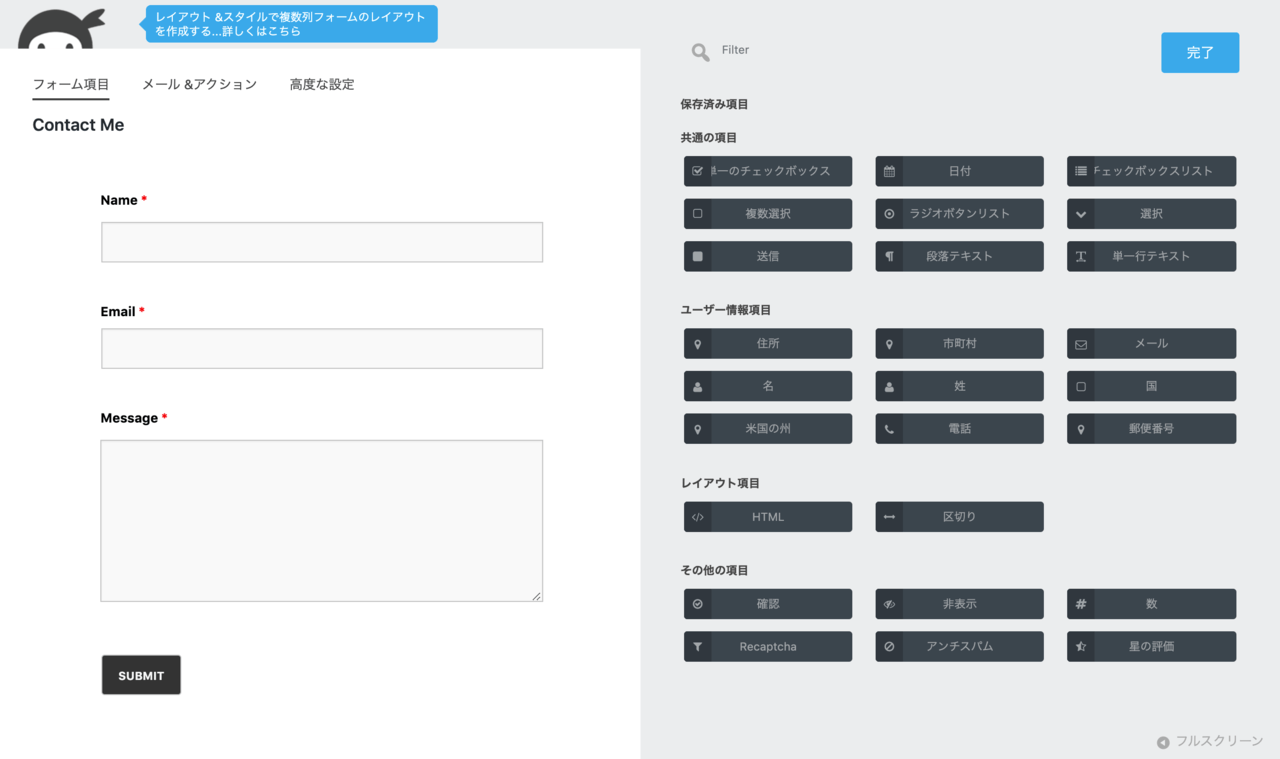The height and width of the screenshot is (759, 1280).
Task: Add the 米国の州 state field
Action: 768,429
